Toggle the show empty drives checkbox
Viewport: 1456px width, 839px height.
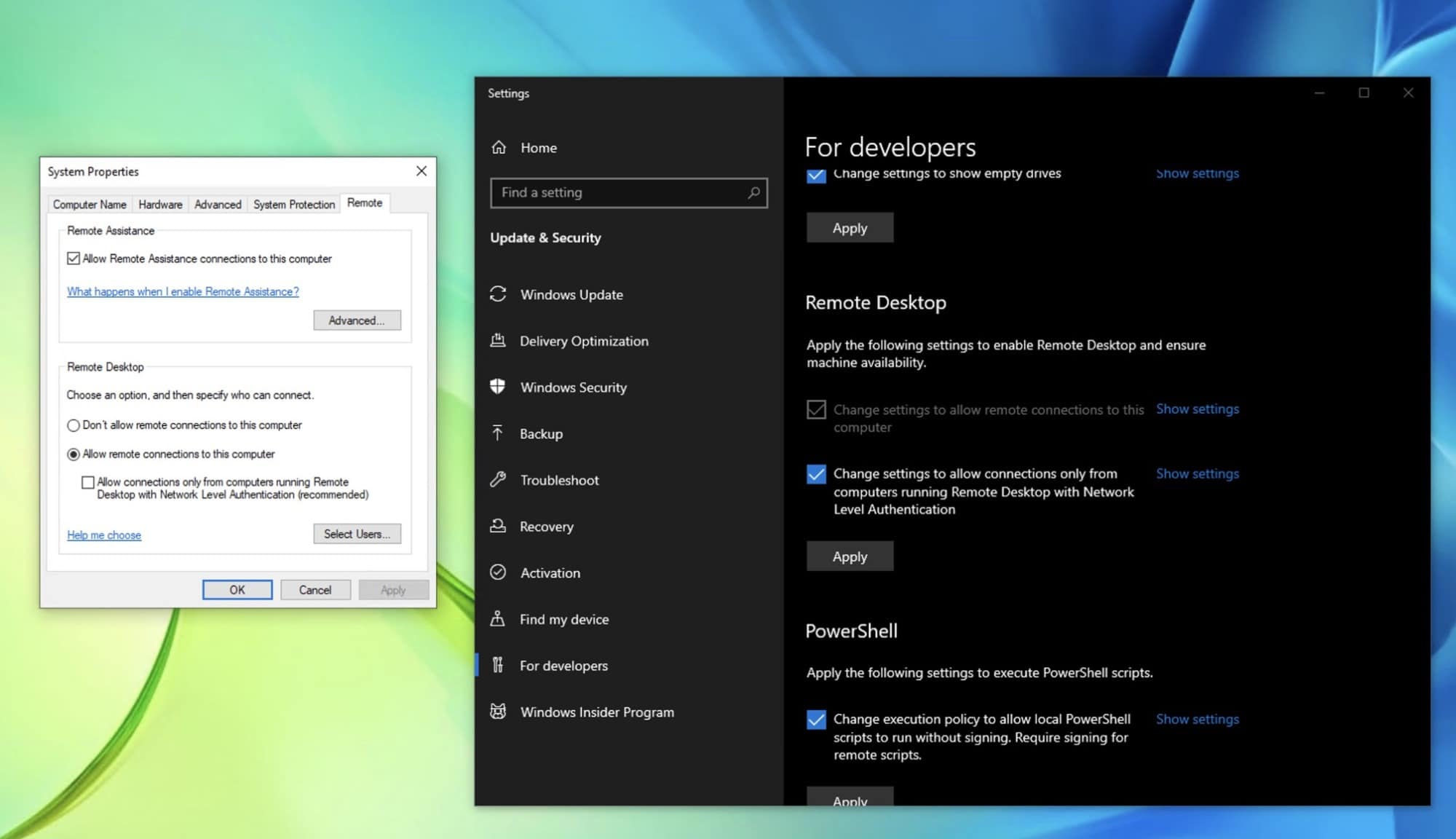816,175
